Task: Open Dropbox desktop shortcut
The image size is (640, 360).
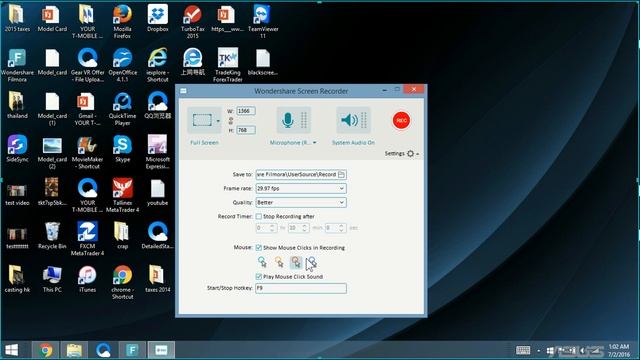Action: pyautogui.click(x=158, y=18)
